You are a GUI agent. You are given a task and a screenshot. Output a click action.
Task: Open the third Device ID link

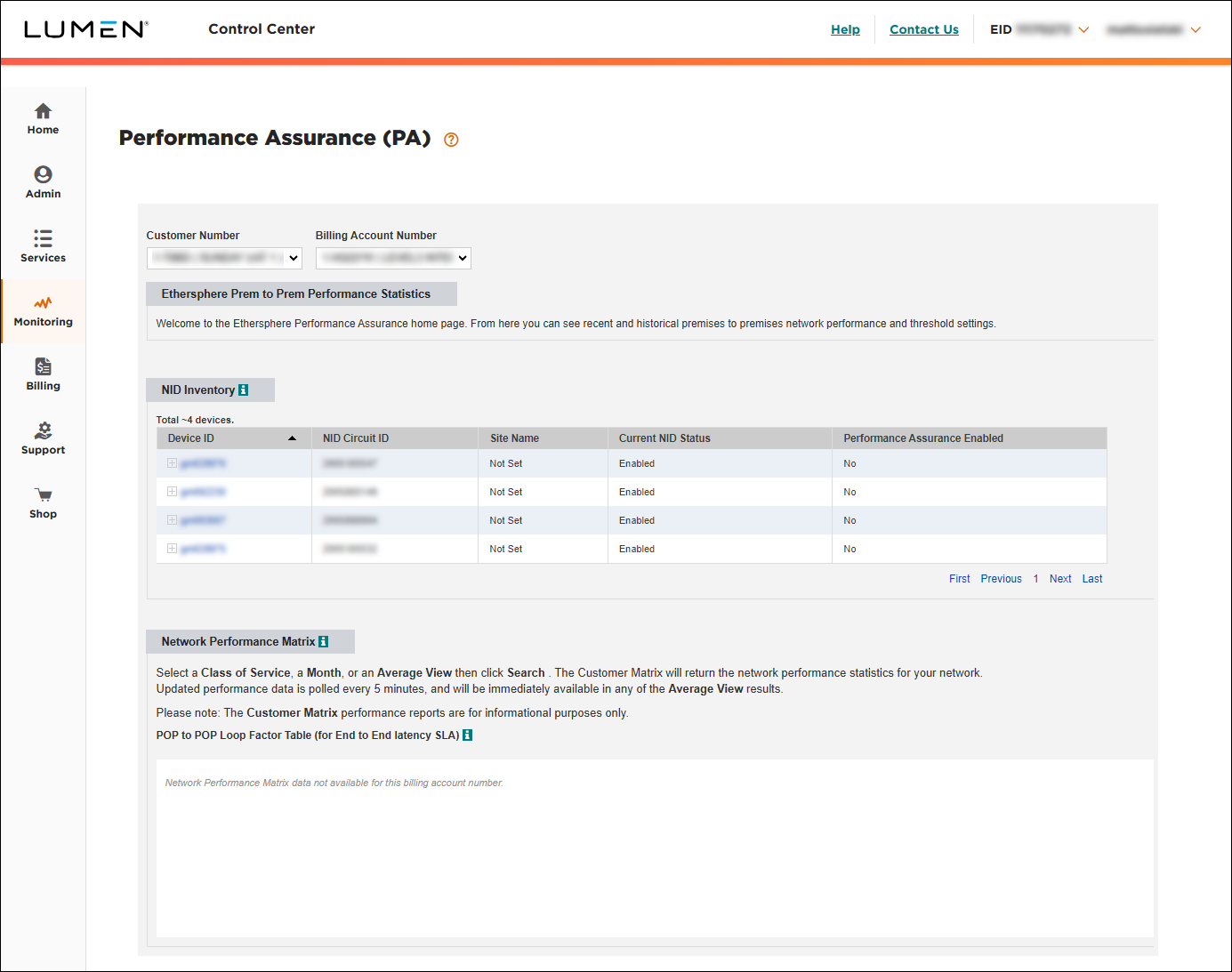pyautogui.click(x=203, y=520)
